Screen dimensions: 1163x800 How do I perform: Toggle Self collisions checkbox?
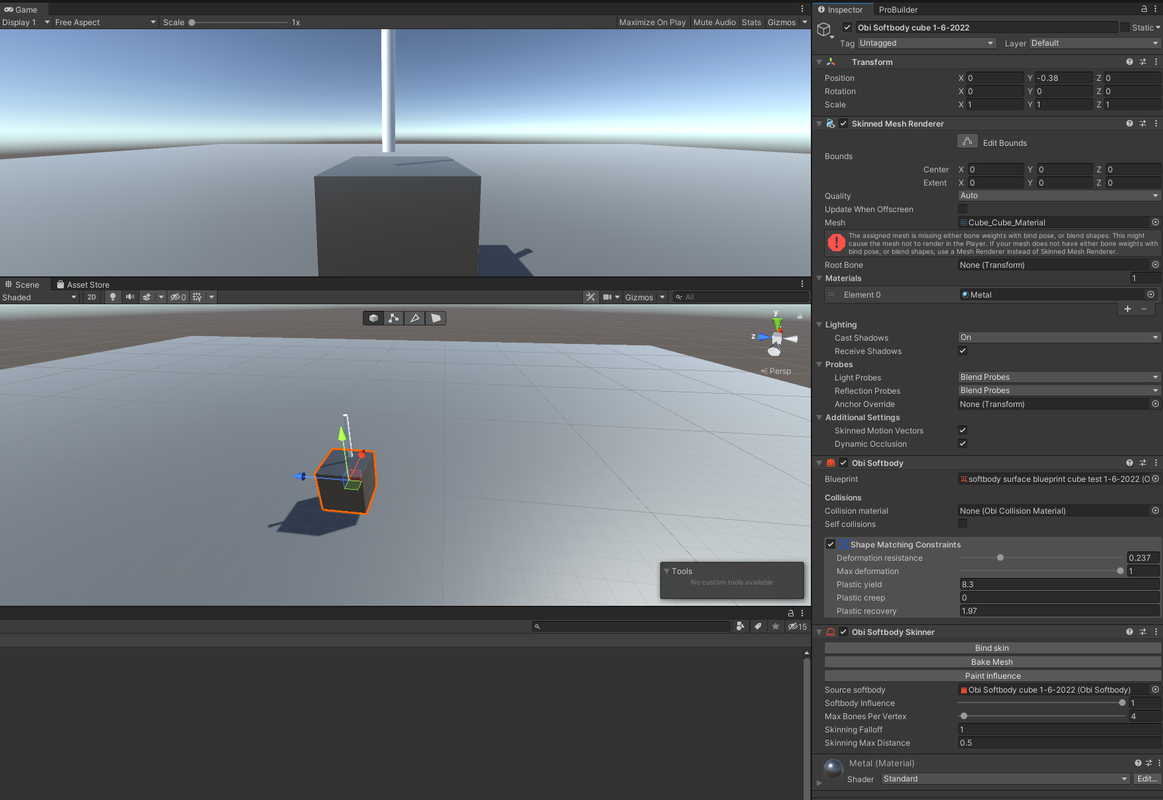pyautogui.click(x=963, y=523)
